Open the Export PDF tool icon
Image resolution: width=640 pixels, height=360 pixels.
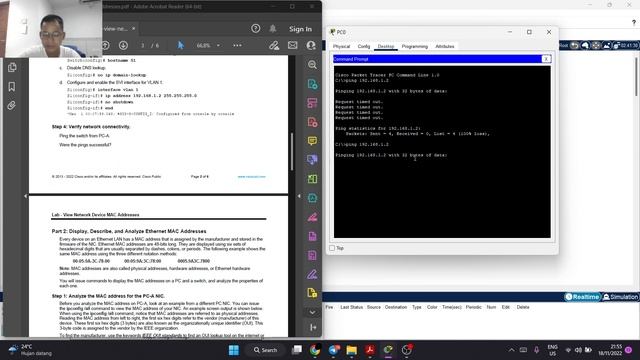tap(312, 84)
